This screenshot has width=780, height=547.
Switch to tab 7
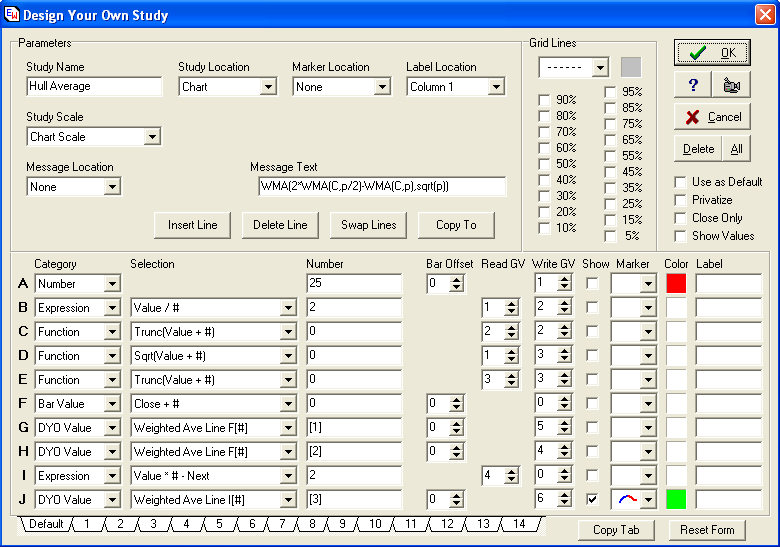(x=283, y=524)
